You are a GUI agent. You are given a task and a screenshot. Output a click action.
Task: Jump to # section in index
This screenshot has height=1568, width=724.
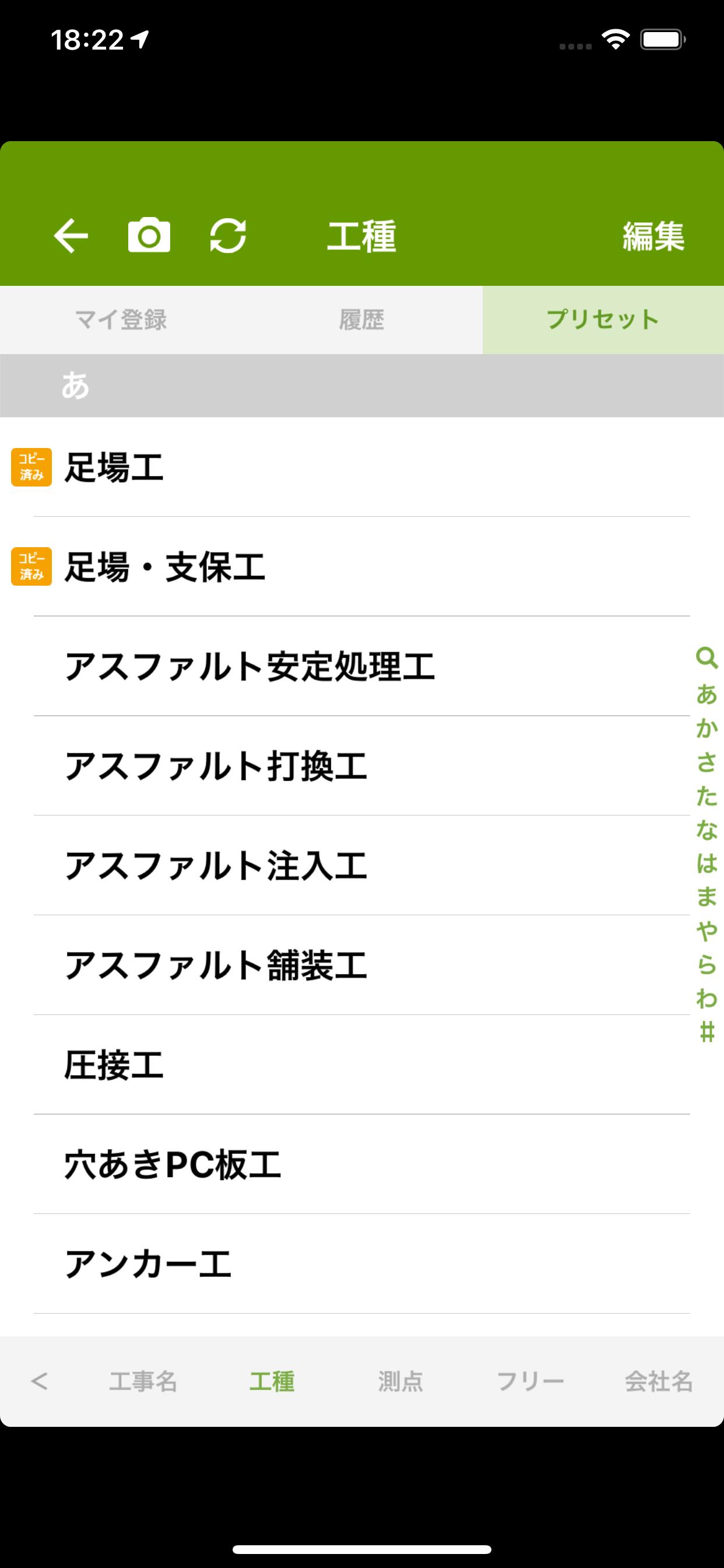tap(707, 1032)
